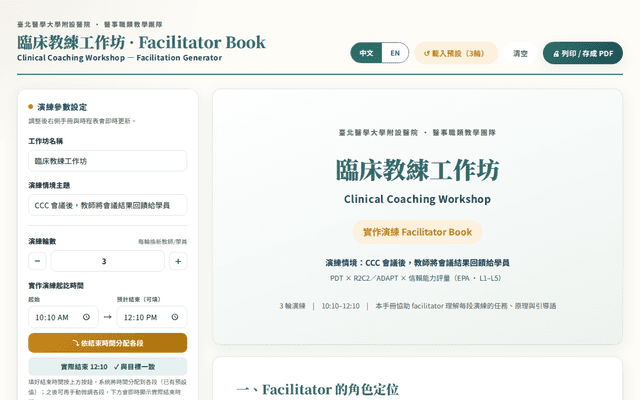This screenshot has width=640, height=400.
Task: Focus the 工作坊名稱 input field
Action: (107, 161)
